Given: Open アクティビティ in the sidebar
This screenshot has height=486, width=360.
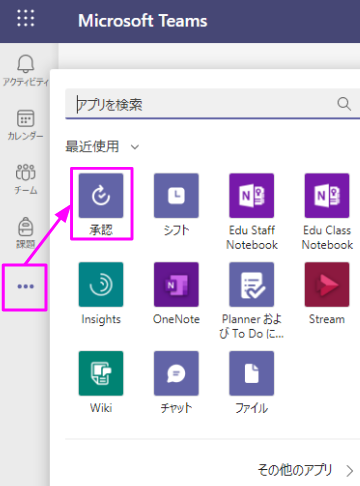Looking at the screenshot, I should pyautogui.click(x=26, y=70).
